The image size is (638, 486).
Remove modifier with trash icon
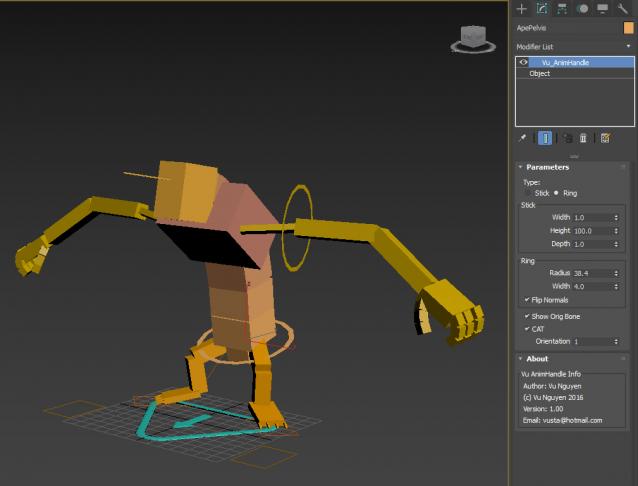[583, 138]
